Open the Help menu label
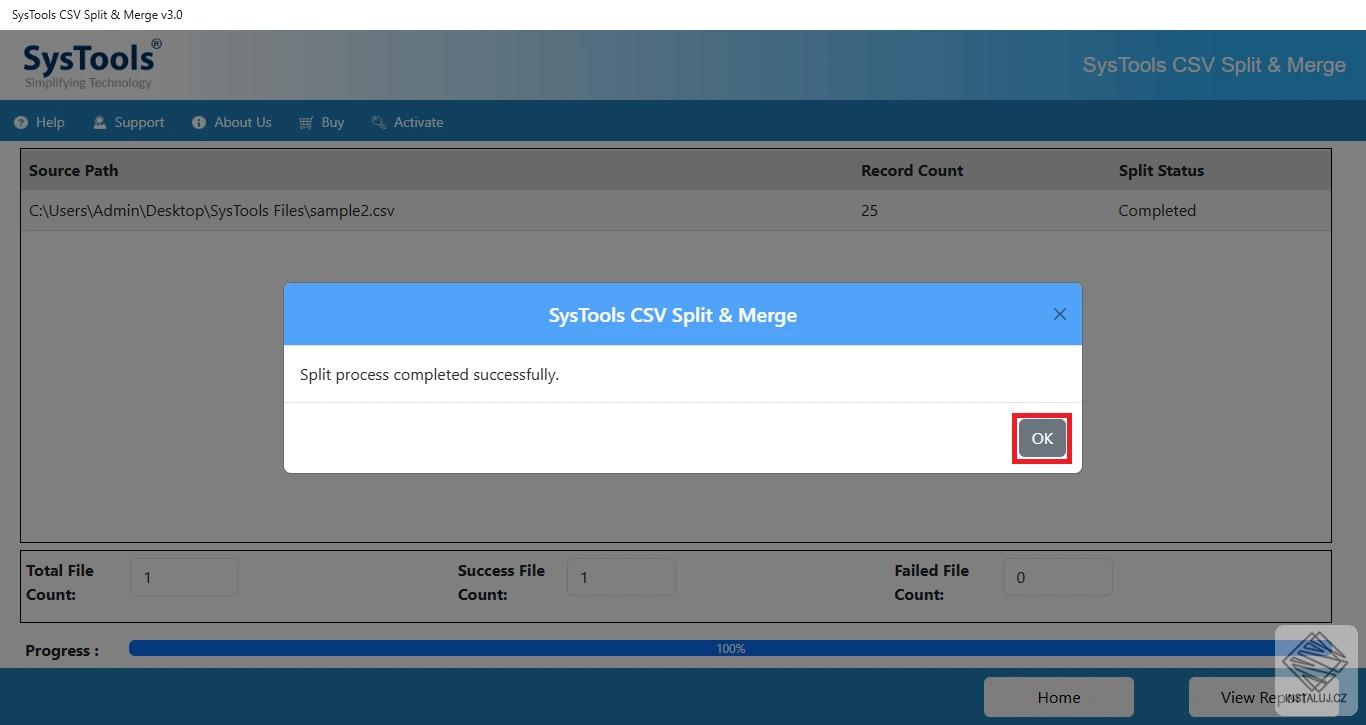1366x725 pixels. (50, 122)
